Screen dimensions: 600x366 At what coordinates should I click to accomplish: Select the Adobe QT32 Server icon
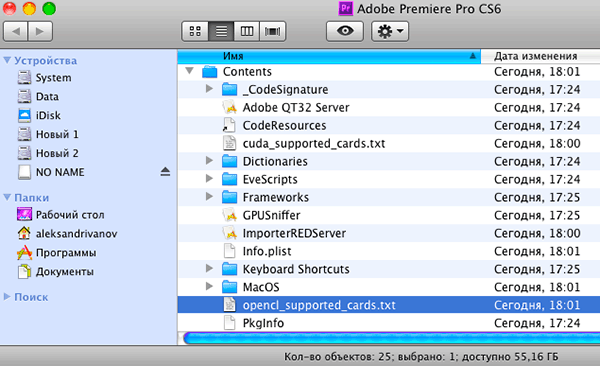(x=230, y=108)
